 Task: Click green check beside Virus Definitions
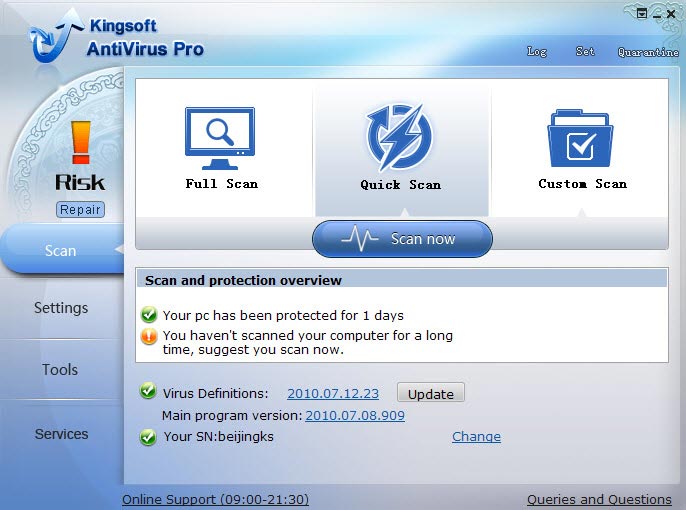pyautogui.click(x=148, y=391)
